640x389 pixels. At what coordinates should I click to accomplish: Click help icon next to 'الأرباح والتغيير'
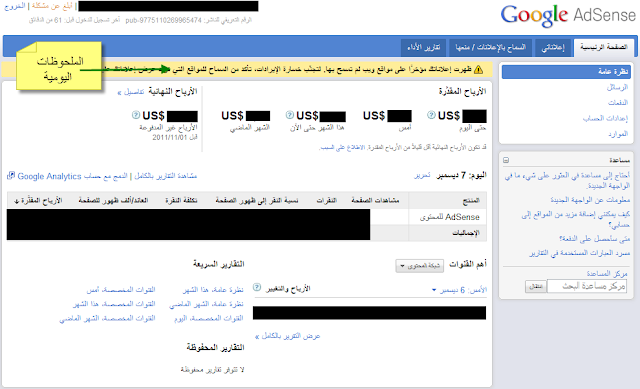pos(257,287)
